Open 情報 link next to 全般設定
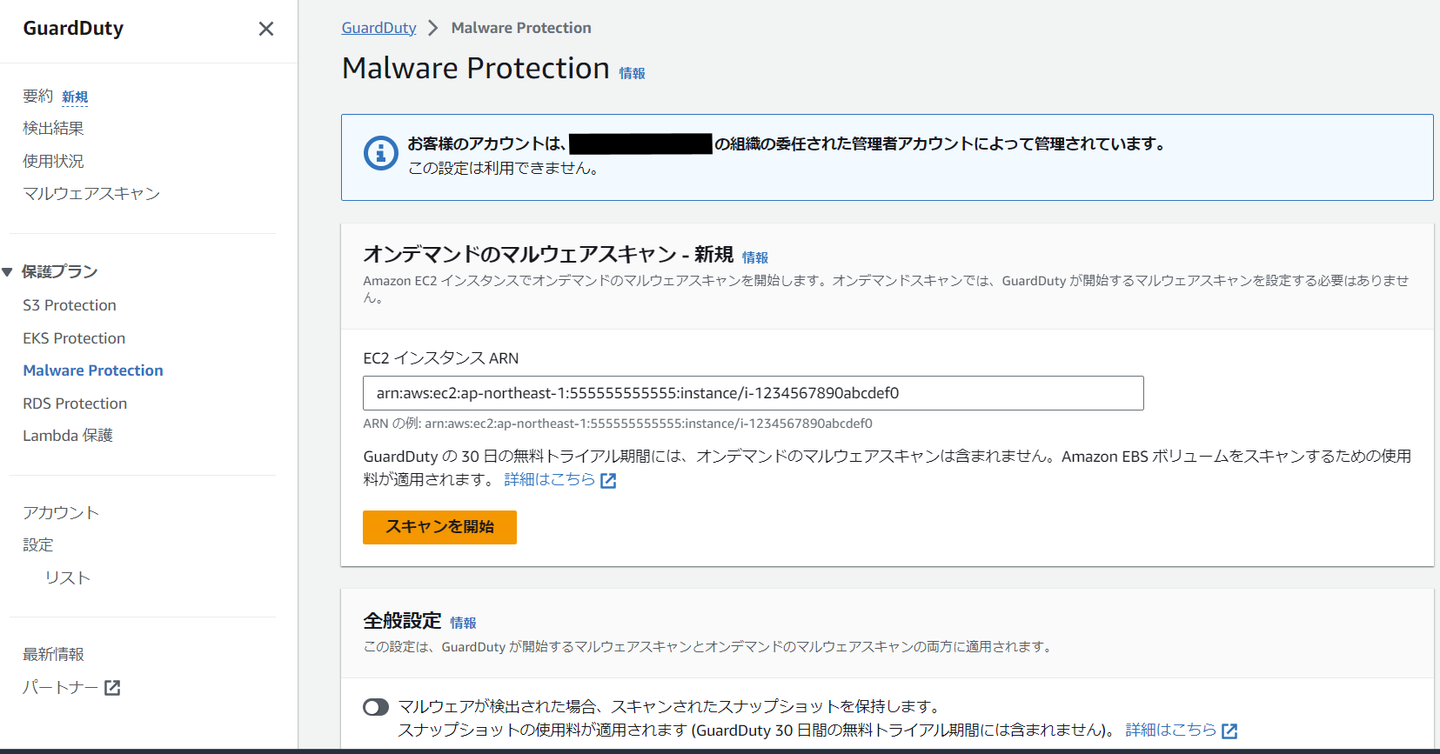Screen dimensions: 1440x754 (463, 623)
